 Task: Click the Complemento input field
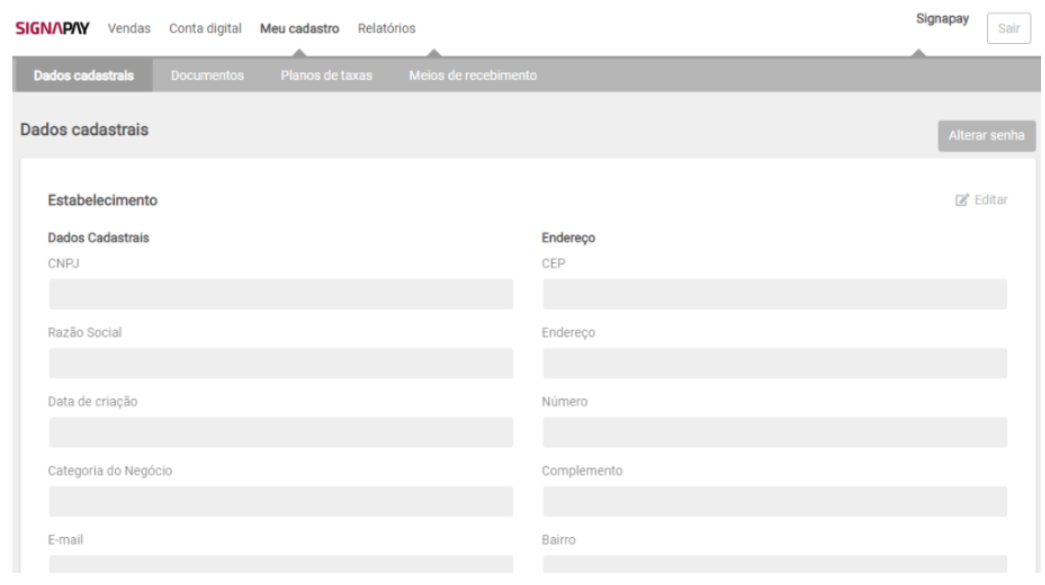[774, 501]
